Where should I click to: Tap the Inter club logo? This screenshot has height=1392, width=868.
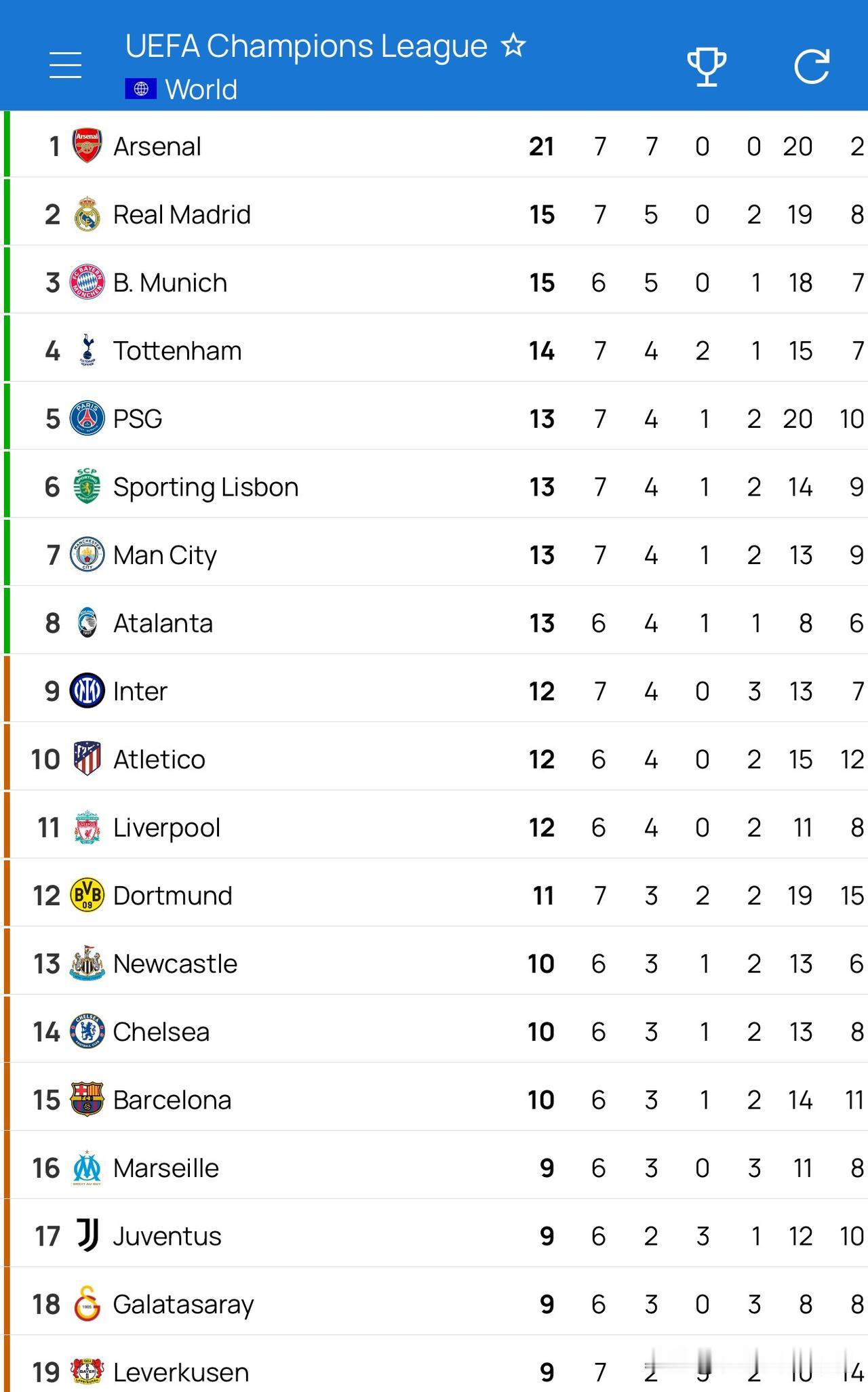point(87,691)
